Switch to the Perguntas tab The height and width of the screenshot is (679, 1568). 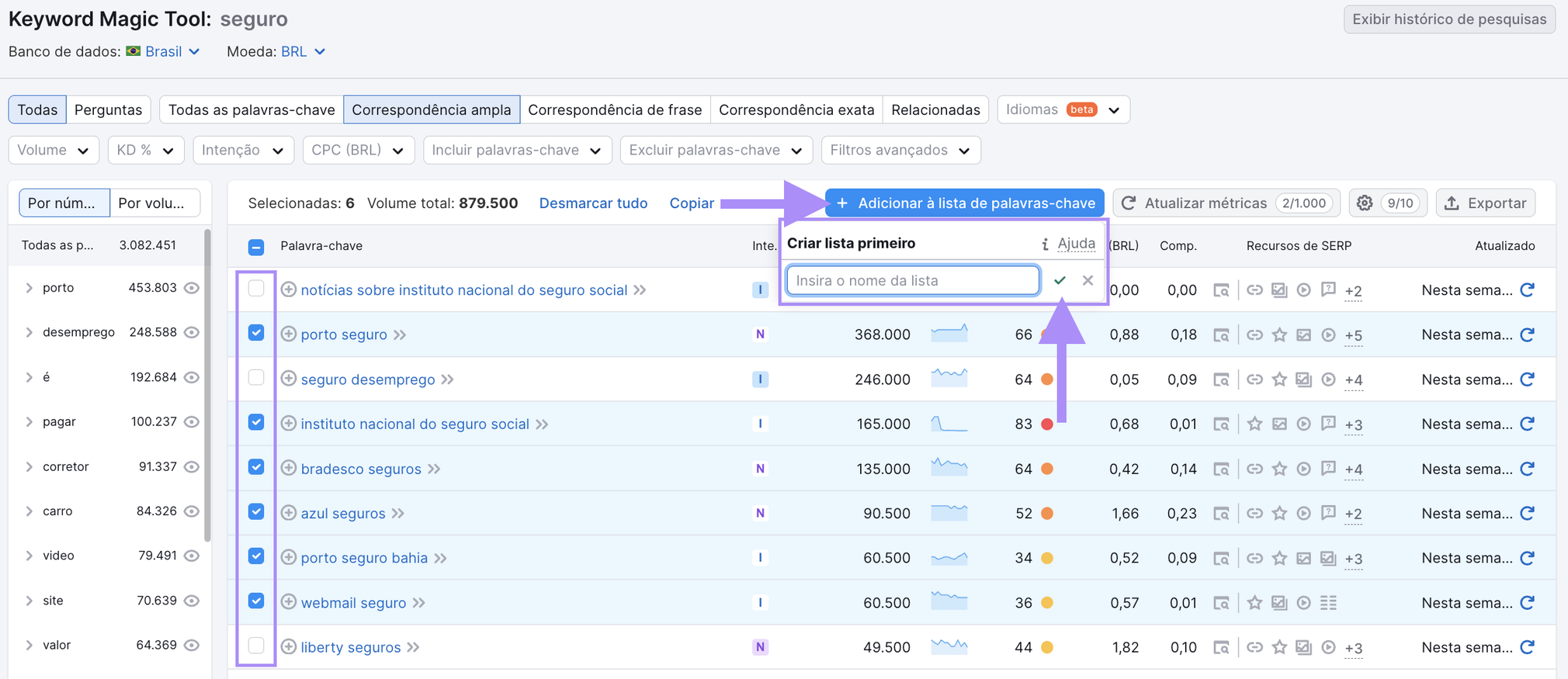click(108, 109)
